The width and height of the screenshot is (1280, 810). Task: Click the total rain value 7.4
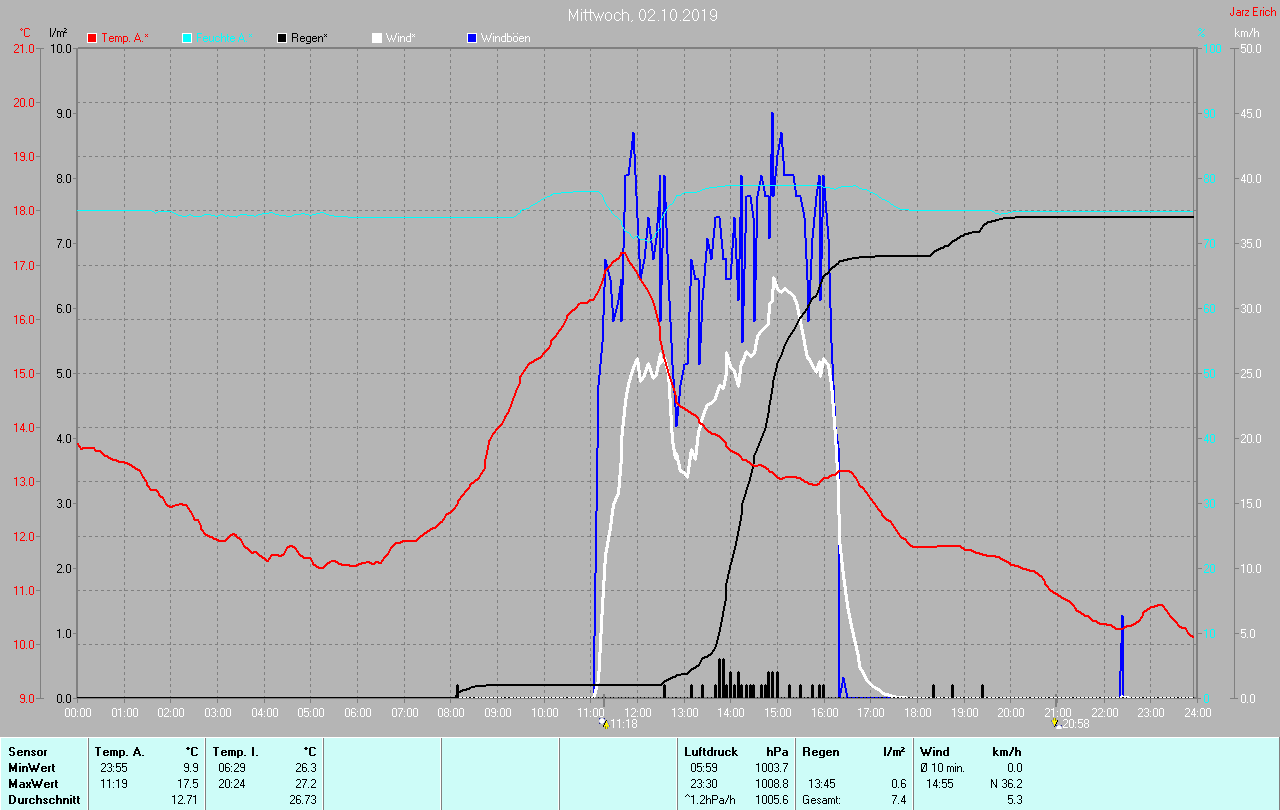tap(897, 800)
